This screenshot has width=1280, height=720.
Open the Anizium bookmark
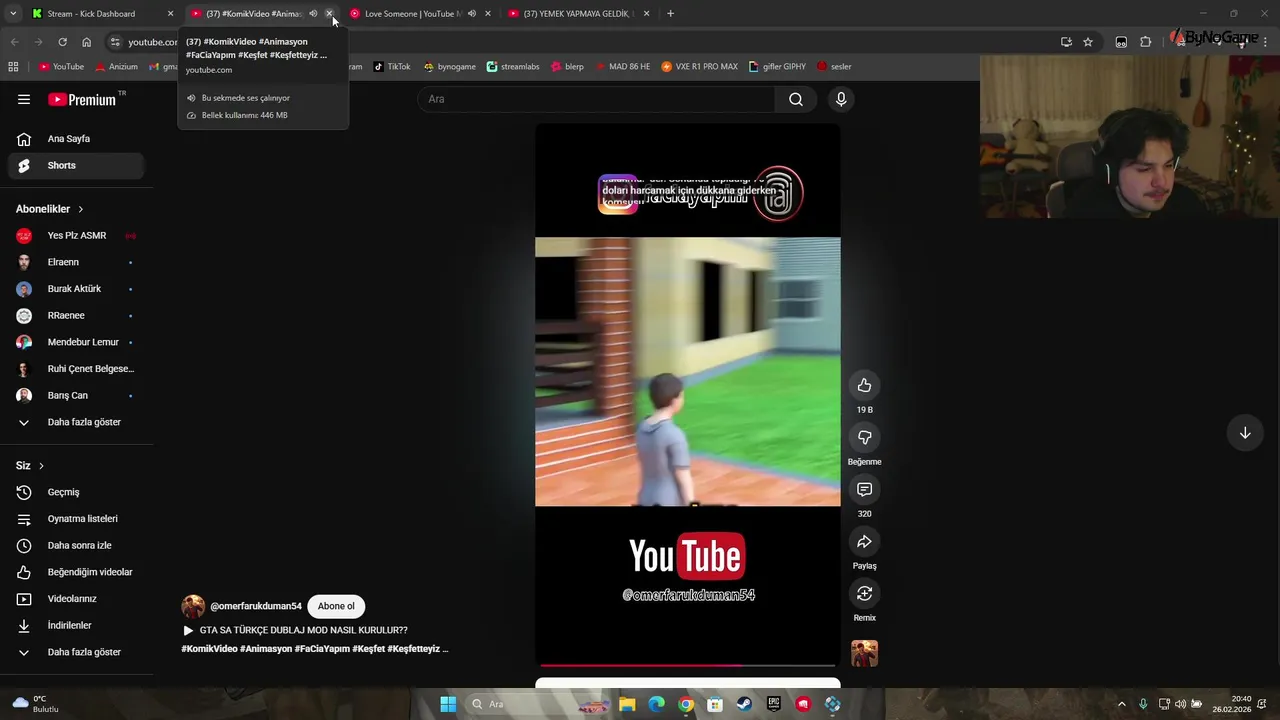(x=116, y=67)
